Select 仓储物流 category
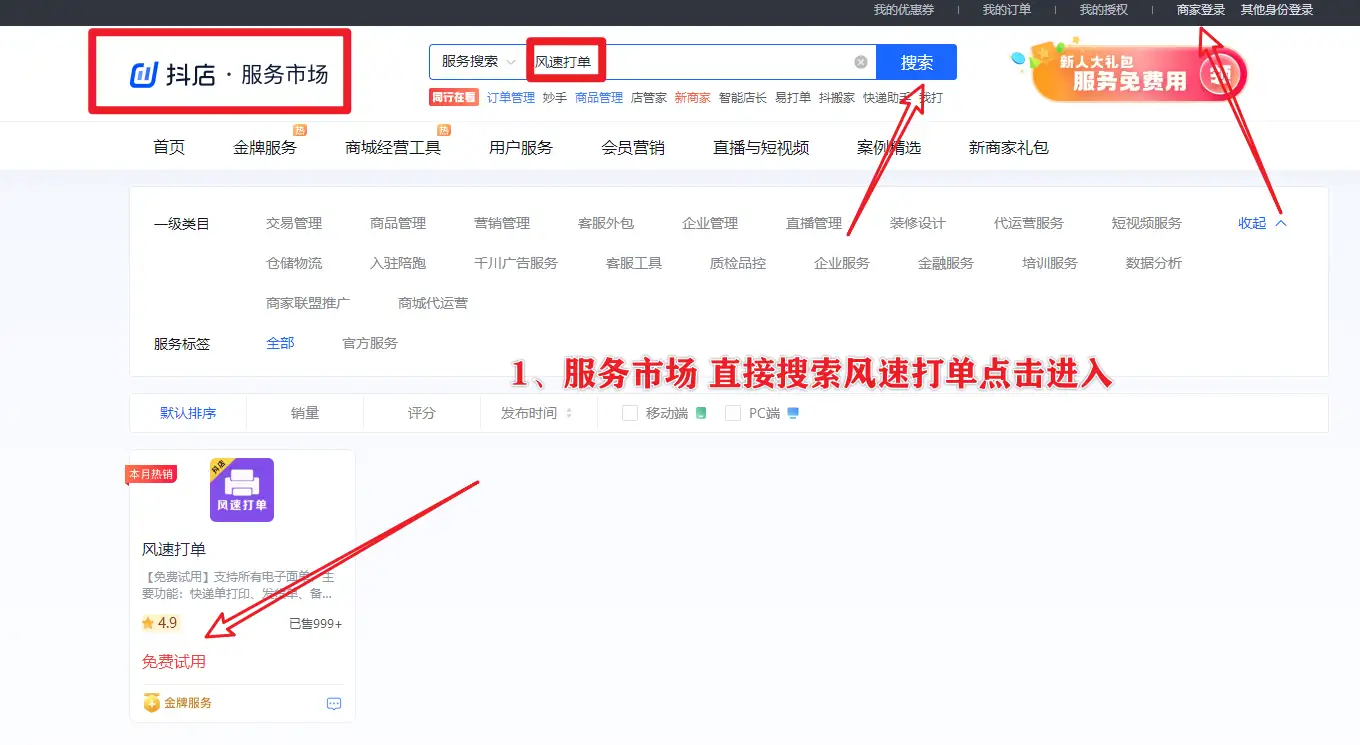 tap(294, 263)
